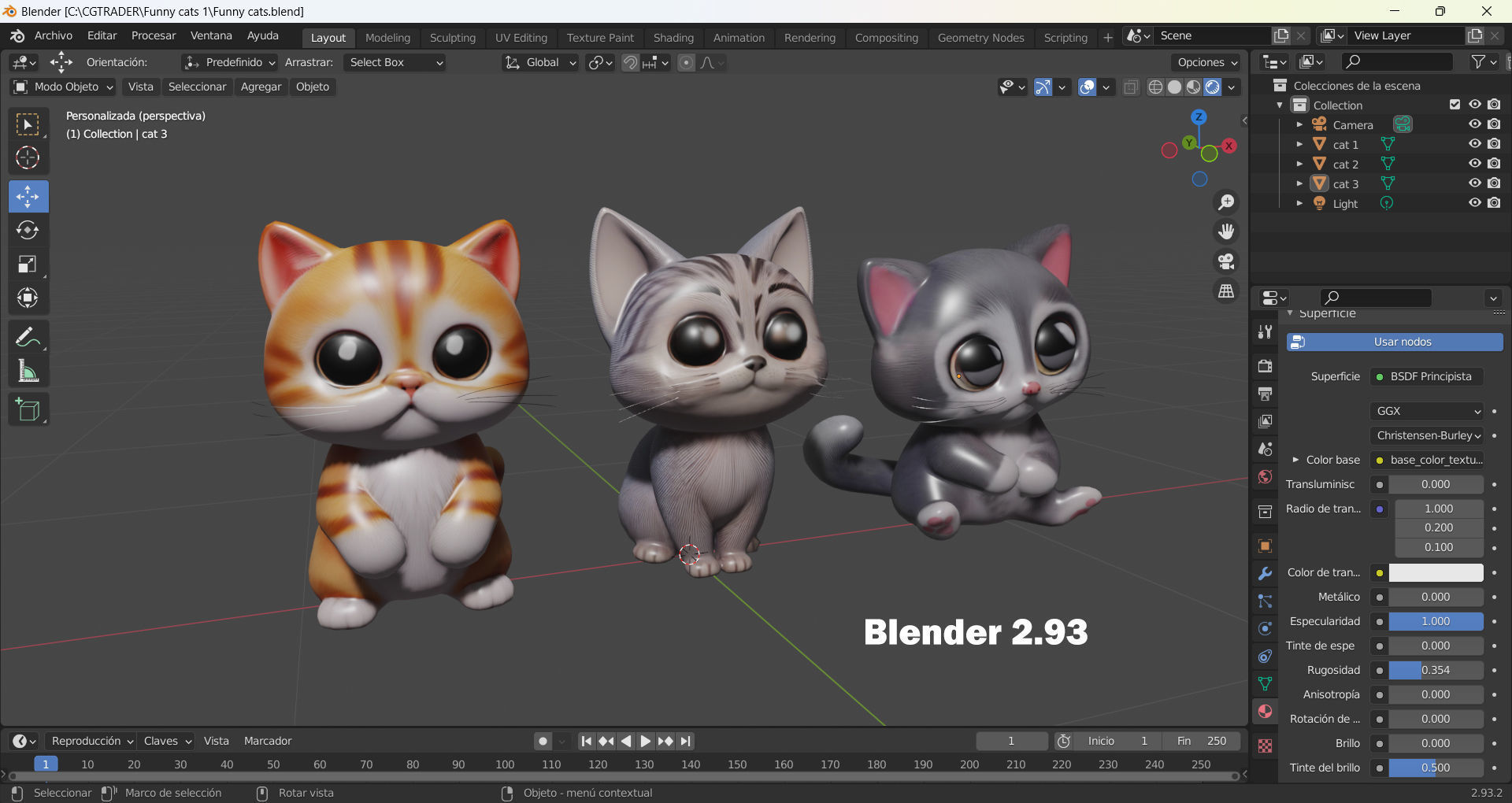The width and height of the screenshot is (1512, 803).
Task: Open the Texture properties tab
Action: click(1265, 746)
